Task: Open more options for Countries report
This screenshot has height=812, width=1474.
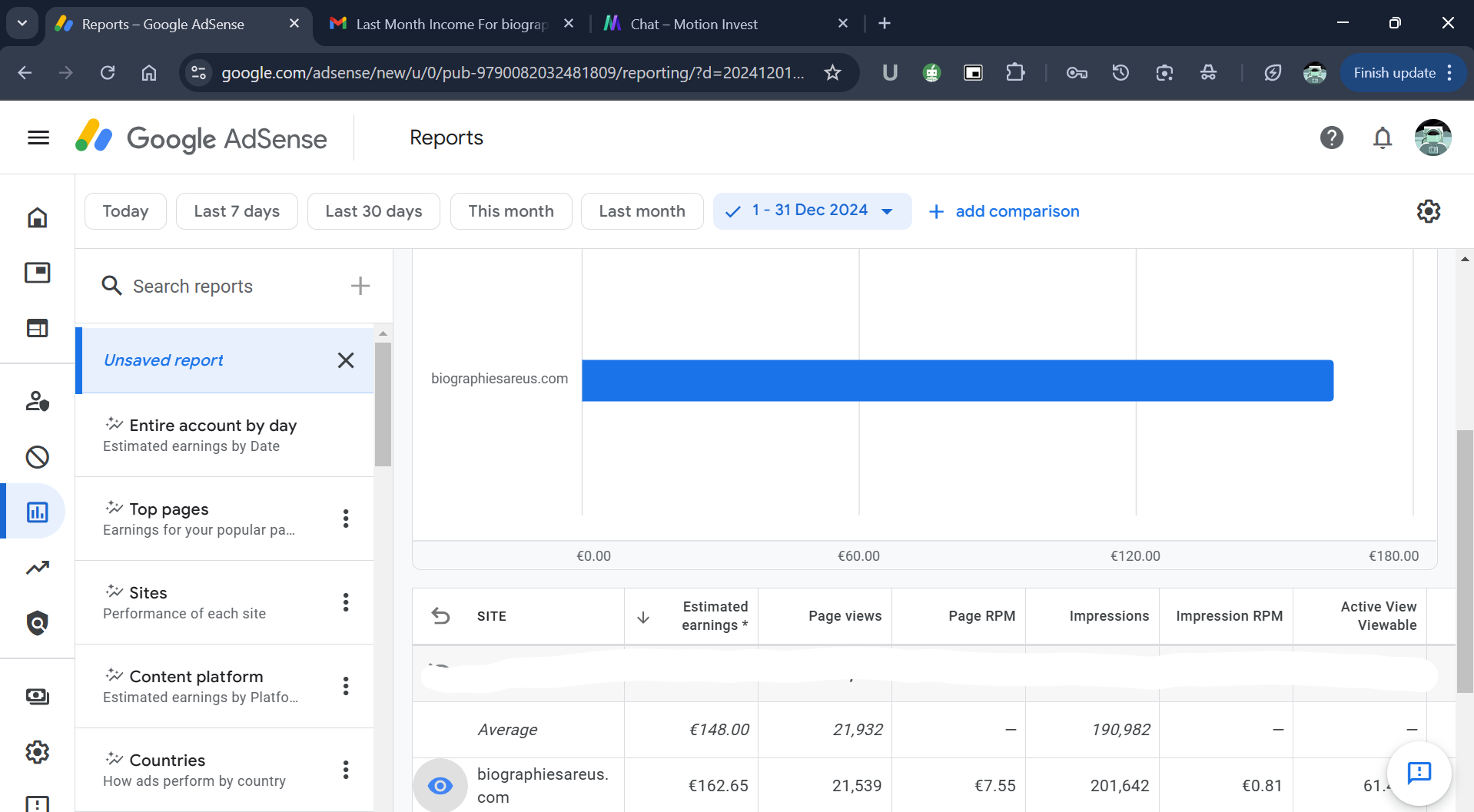Action: 346,770
